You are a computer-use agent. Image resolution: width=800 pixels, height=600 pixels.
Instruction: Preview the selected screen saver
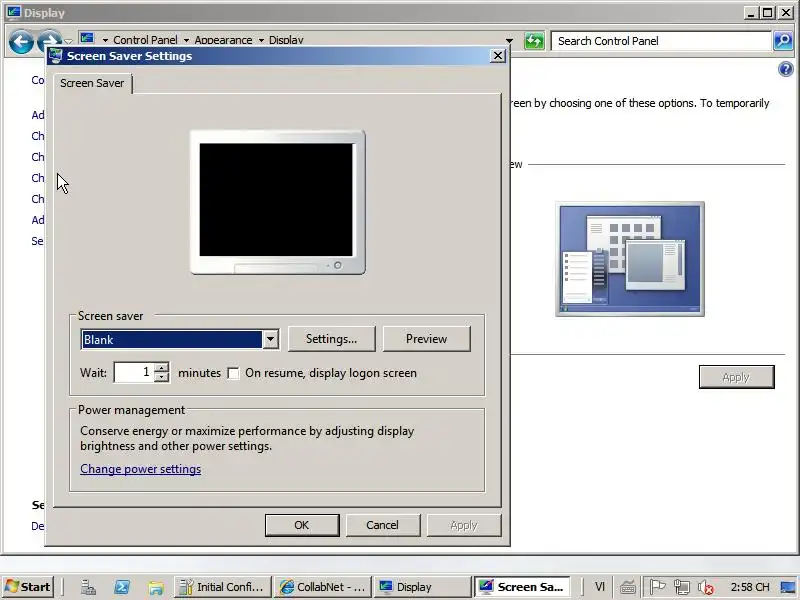[427, 339]
